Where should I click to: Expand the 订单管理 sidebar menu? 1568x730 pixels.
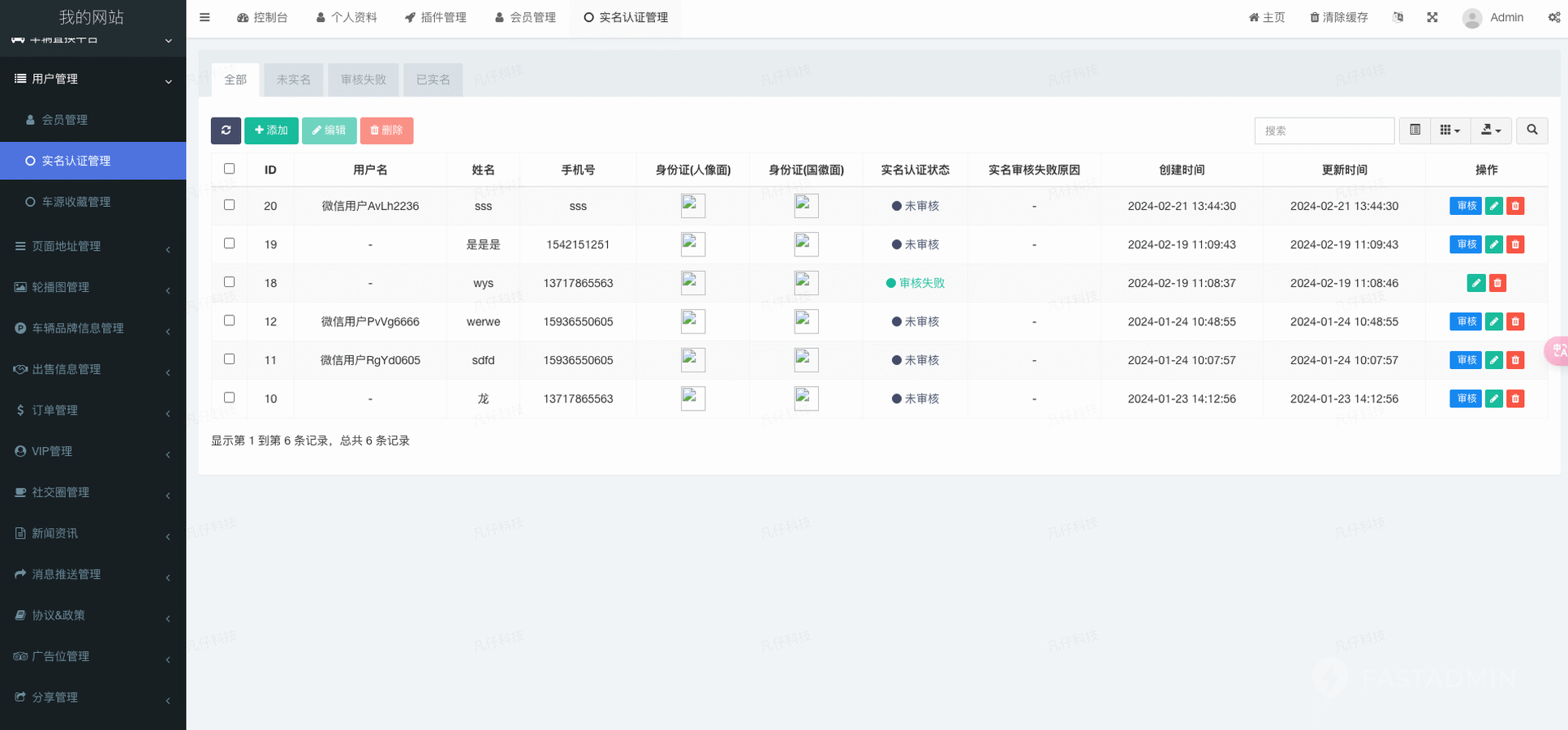click(93, 410)
